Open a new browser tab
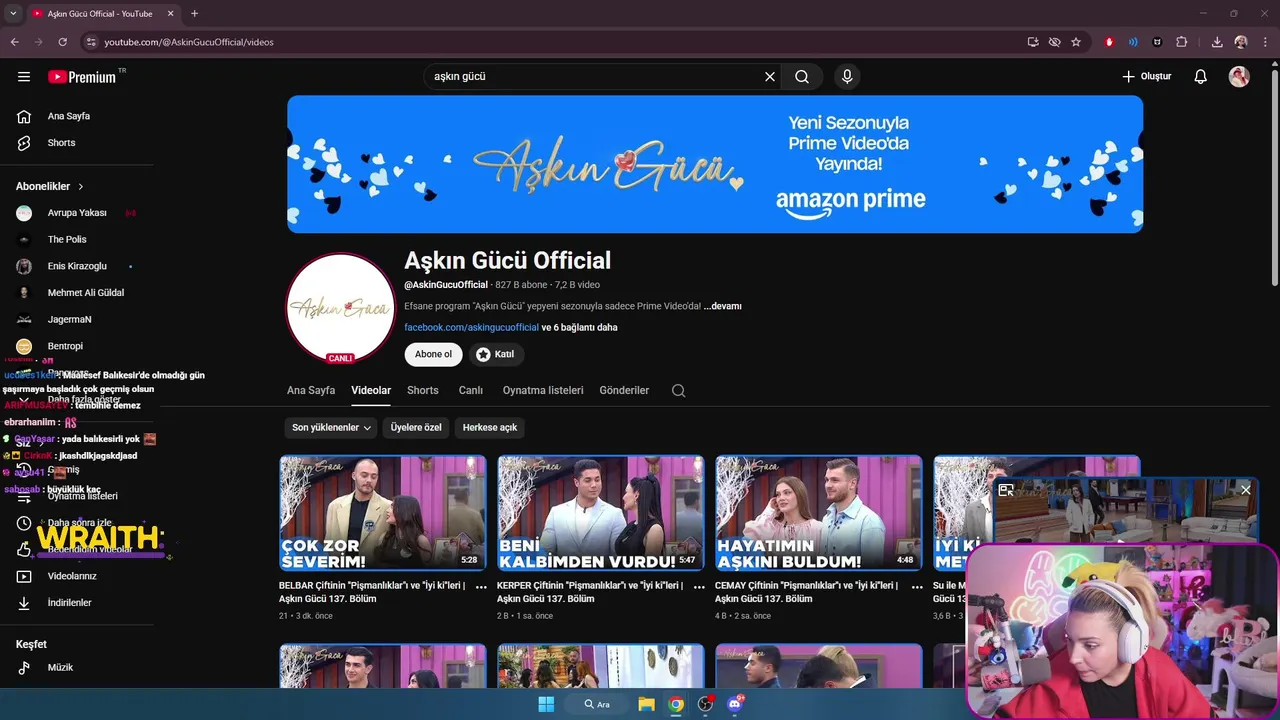This screenshot has height=720, width=1280. click(194, 14)
